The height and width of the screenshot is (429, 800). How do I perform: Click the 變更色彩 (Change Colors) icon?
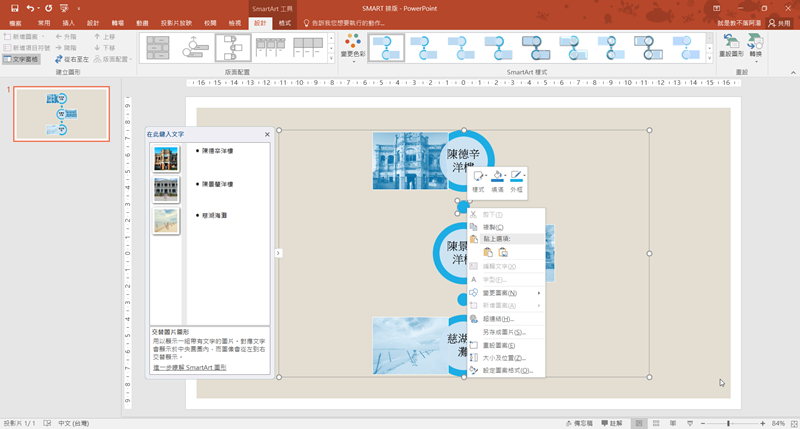(352, 43)
